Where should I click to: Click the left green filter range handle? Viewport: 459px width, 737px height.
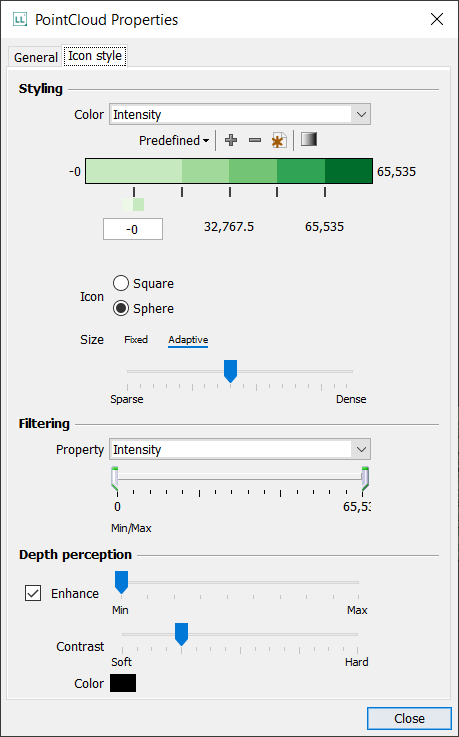point(115,478)
